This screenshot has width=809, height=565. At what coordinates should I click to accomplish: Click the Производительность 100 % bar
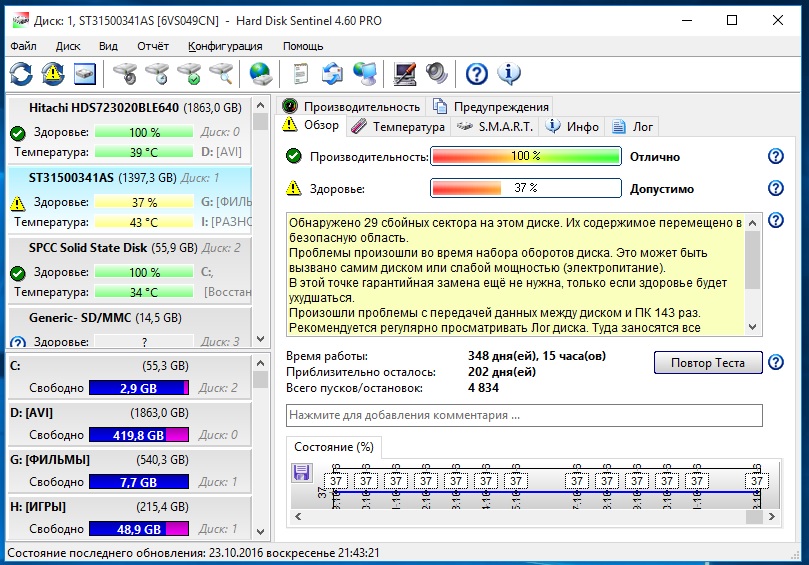[526, 156]
